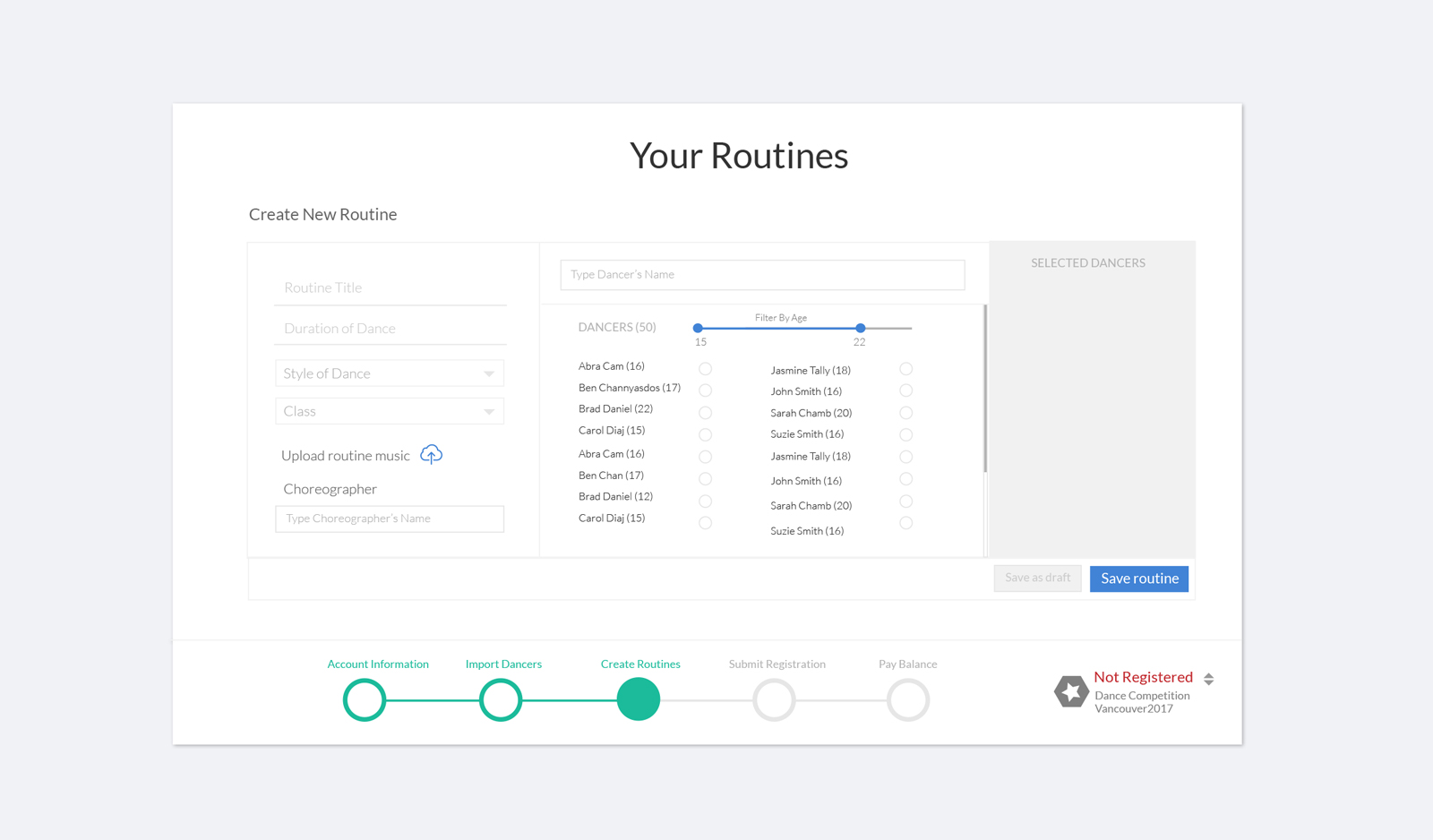Click the age filter minimum handle at 15
The image size is (1433, 840).
698,328
